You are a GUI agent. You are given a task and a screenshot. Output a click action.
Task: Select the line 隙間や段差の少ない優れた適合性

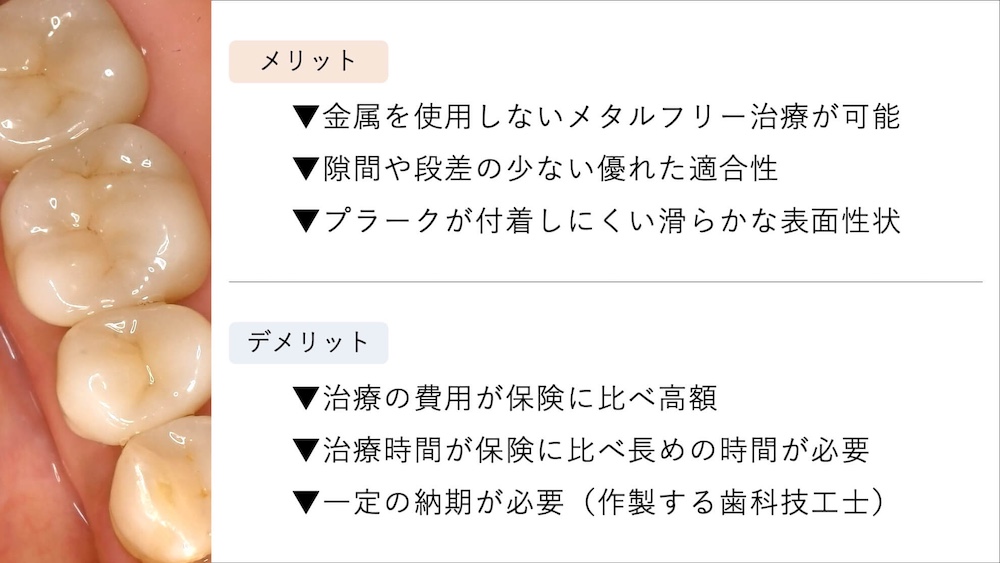(550, 168)
